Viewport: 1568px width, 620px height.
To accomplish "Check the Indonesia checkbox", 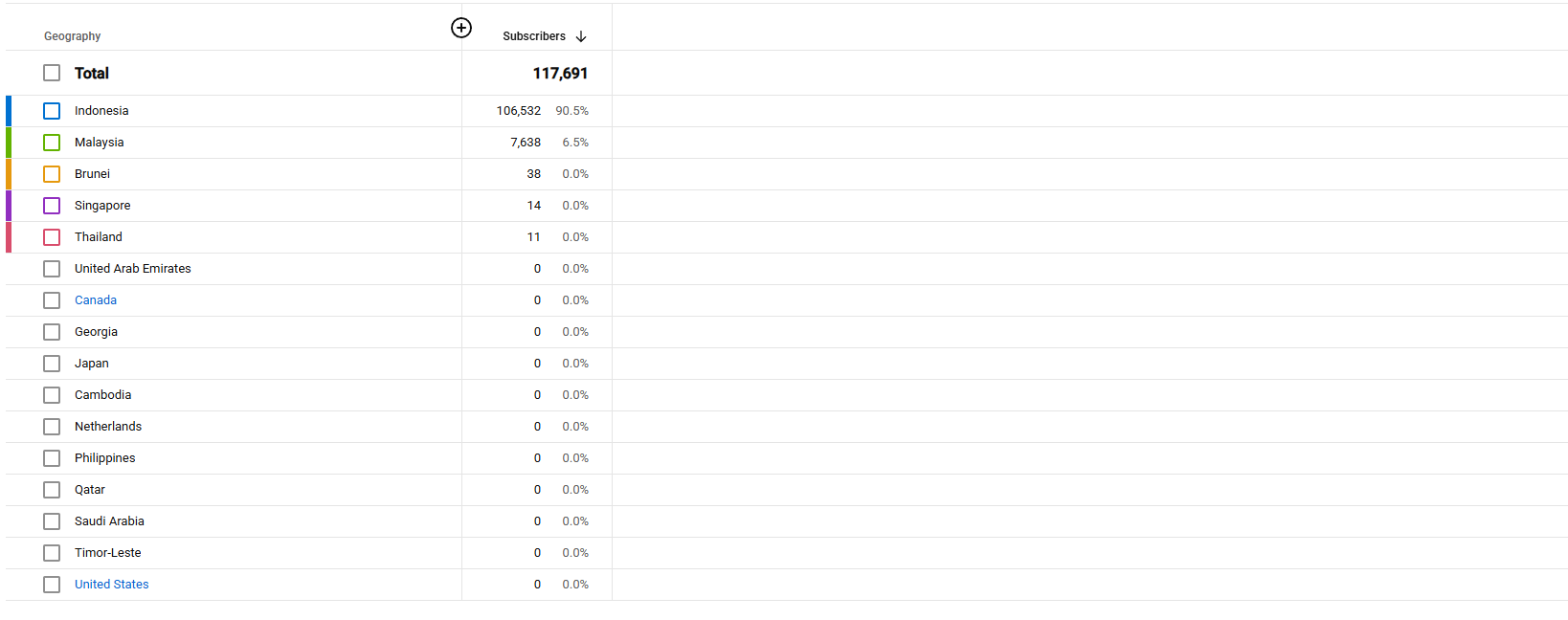I will pos(52,111).
